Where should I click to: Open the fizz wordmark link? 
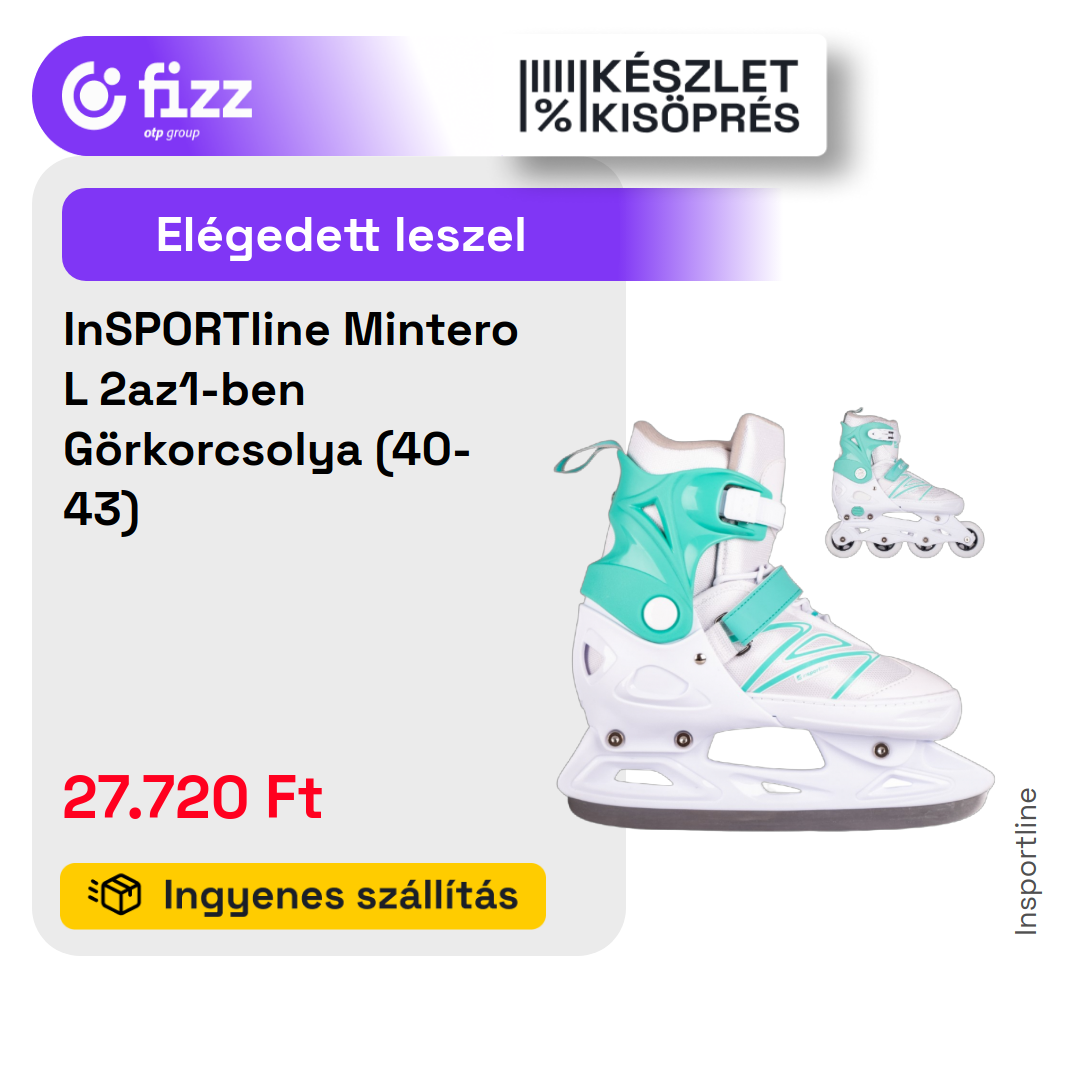196,90
